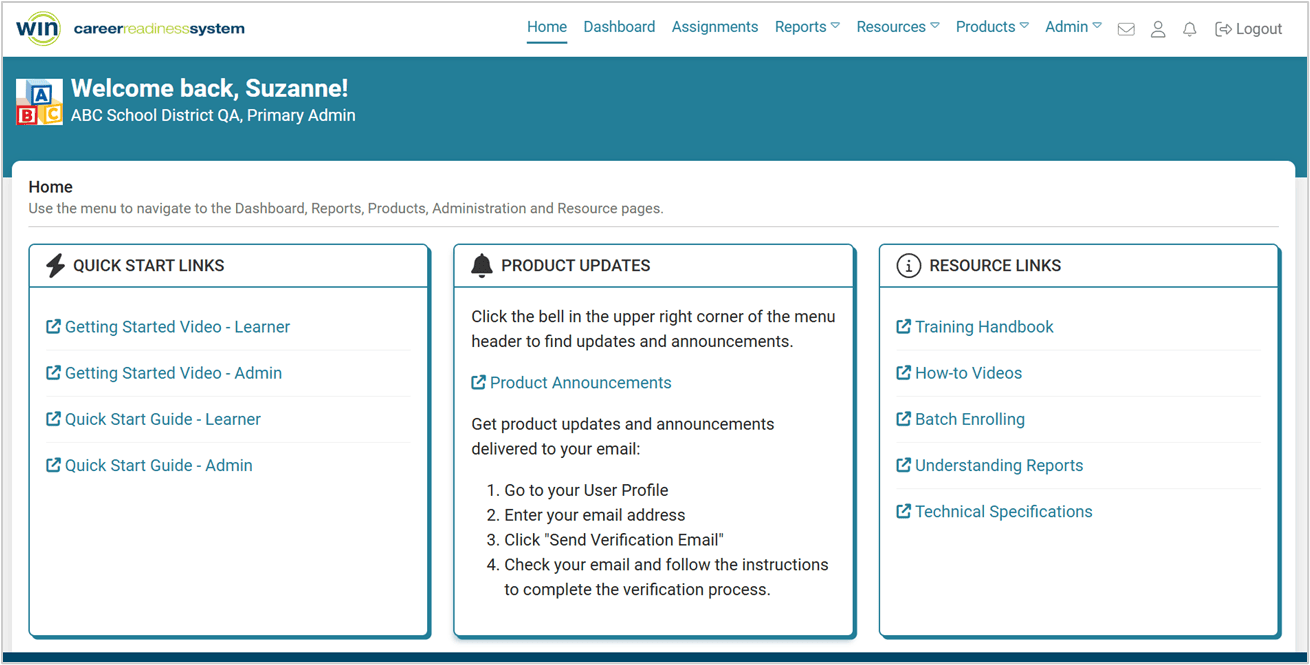1310x665 pixels.
Task: Open the mail envelope icon in header
Action: (1126, 29)
